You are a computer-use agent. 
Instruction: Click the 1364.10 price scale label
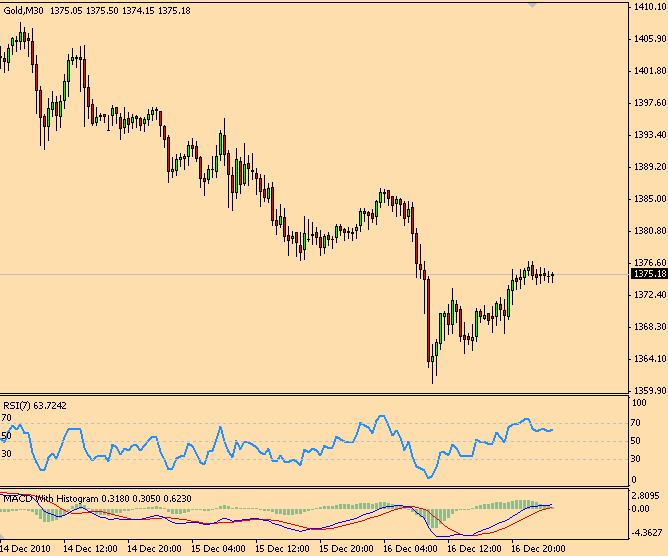tap(650, 358)
